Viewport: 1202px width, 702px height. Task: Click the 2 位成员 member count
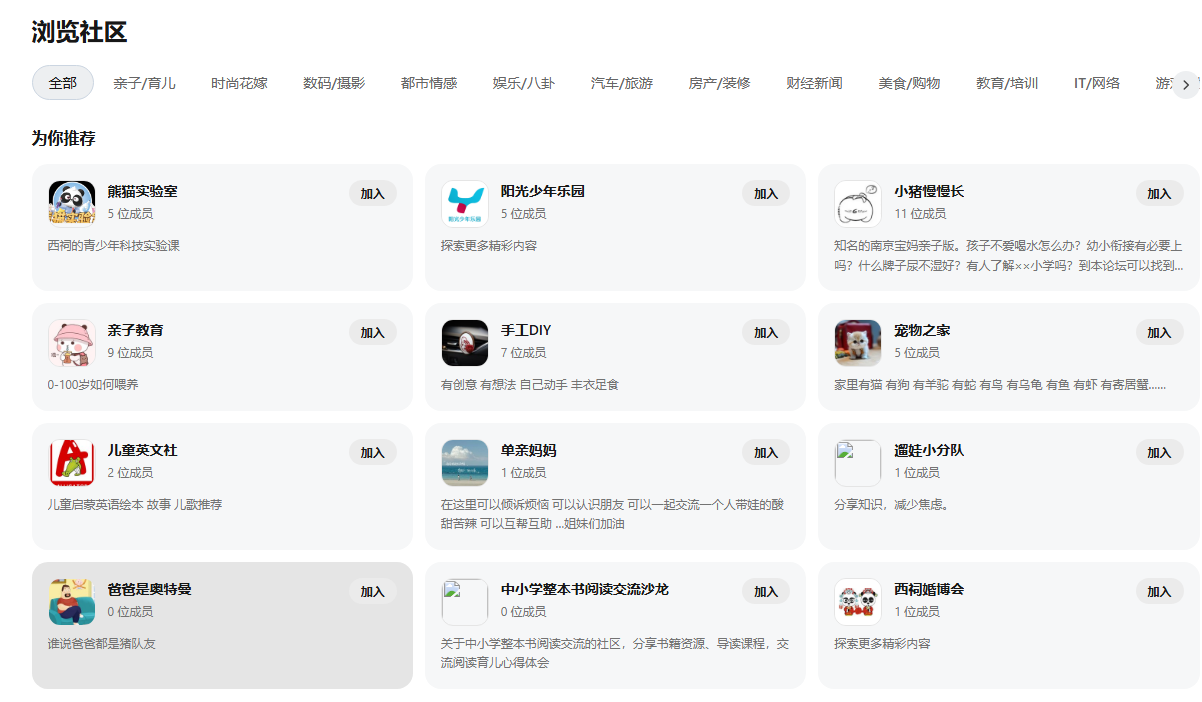point(130,472)
